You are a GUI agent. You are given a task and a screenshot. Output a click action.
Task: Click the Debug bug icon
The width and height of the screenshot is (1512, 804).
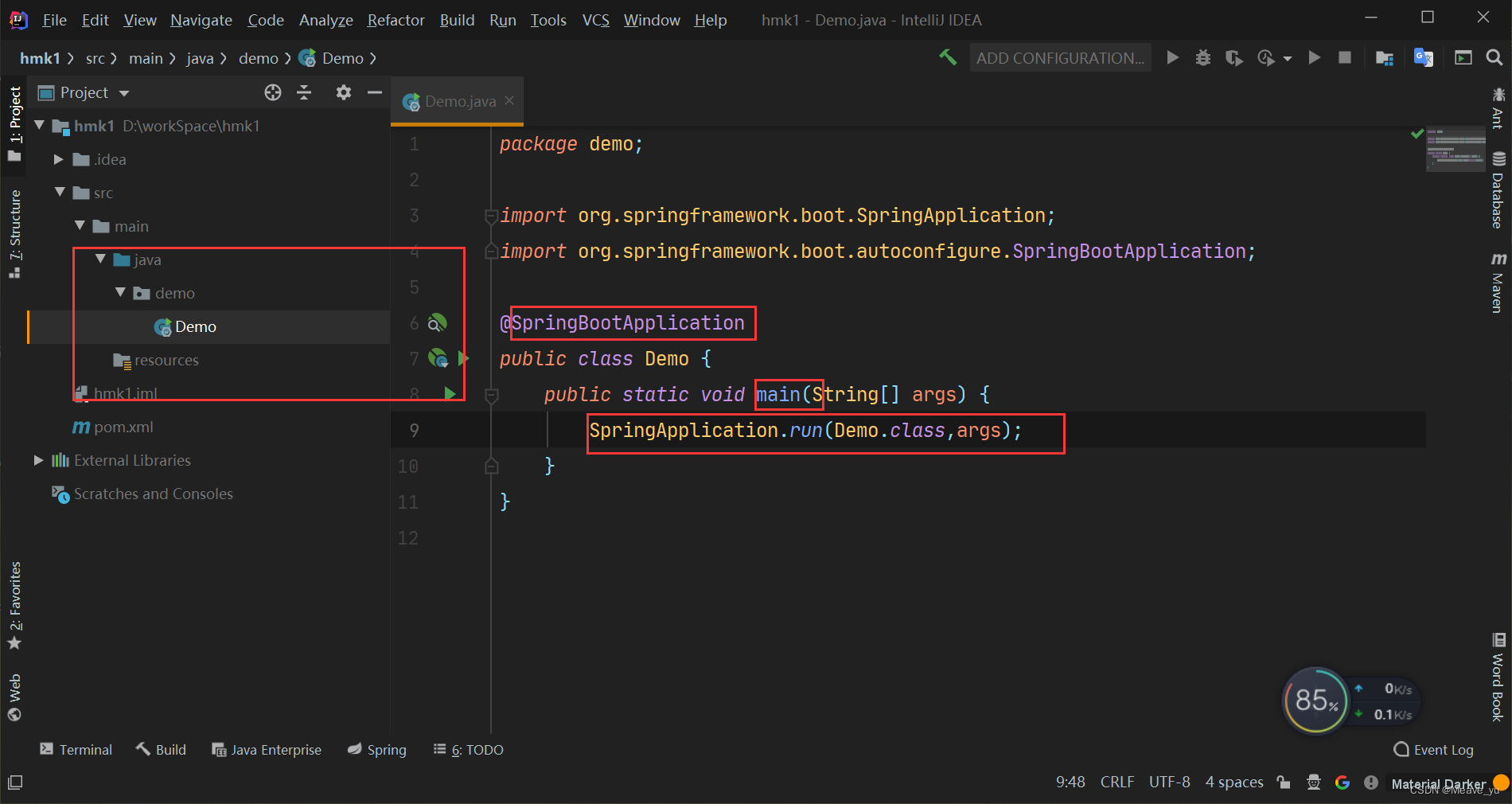coord(1202,57)
